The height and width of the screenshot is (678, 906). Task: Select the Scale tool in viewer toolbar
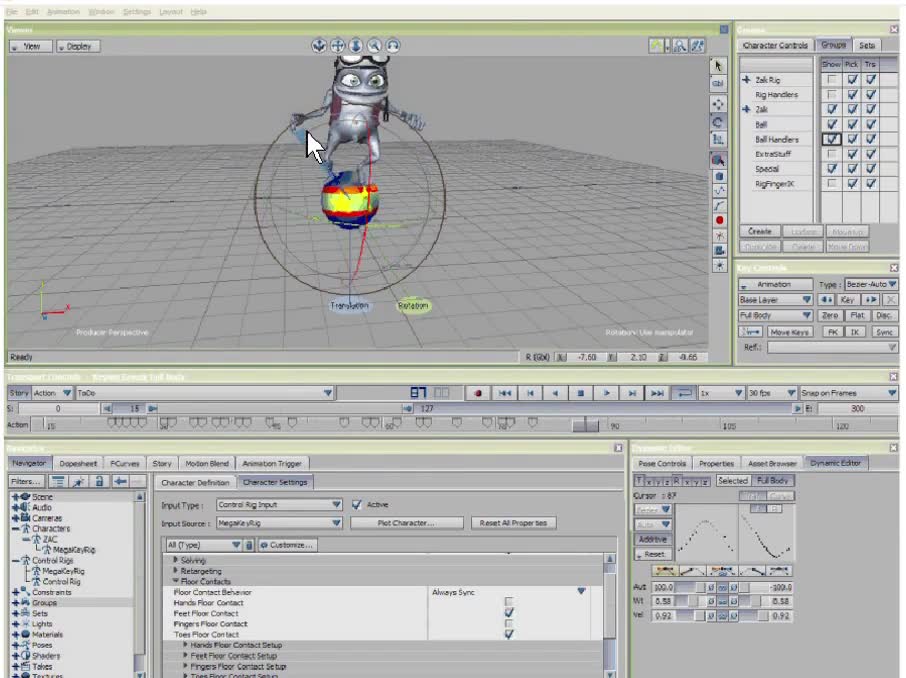click(x=718, y=139)
